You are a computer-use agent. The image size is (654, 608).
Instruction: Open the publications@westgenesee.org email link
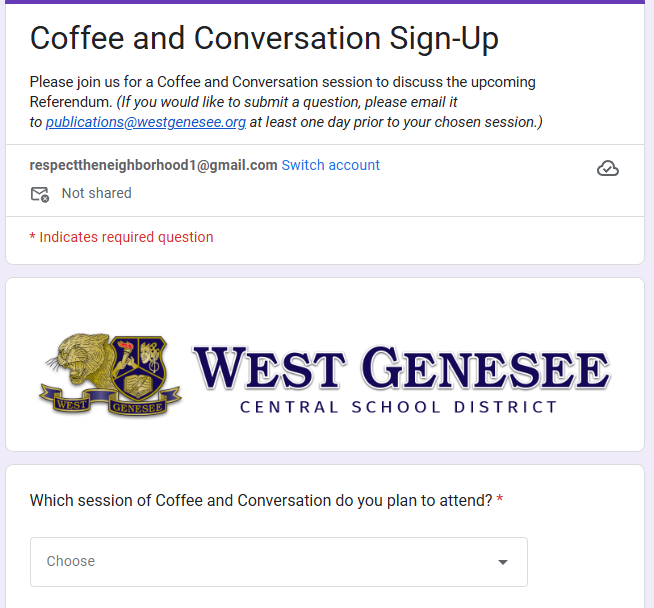click(x=145, y=122)
